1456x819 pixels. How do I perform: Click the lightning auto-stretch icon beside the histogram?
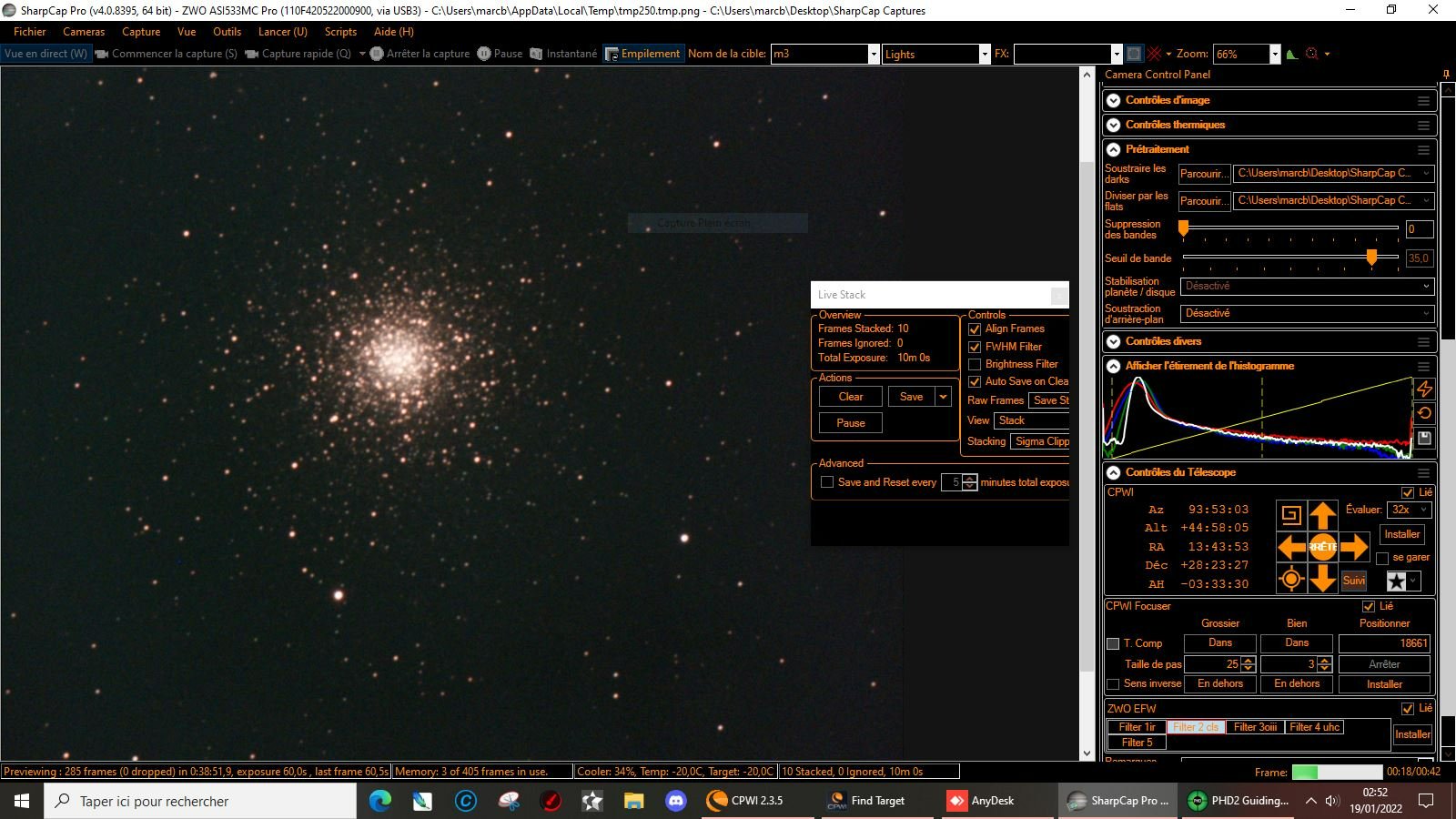coord(1424,389)
